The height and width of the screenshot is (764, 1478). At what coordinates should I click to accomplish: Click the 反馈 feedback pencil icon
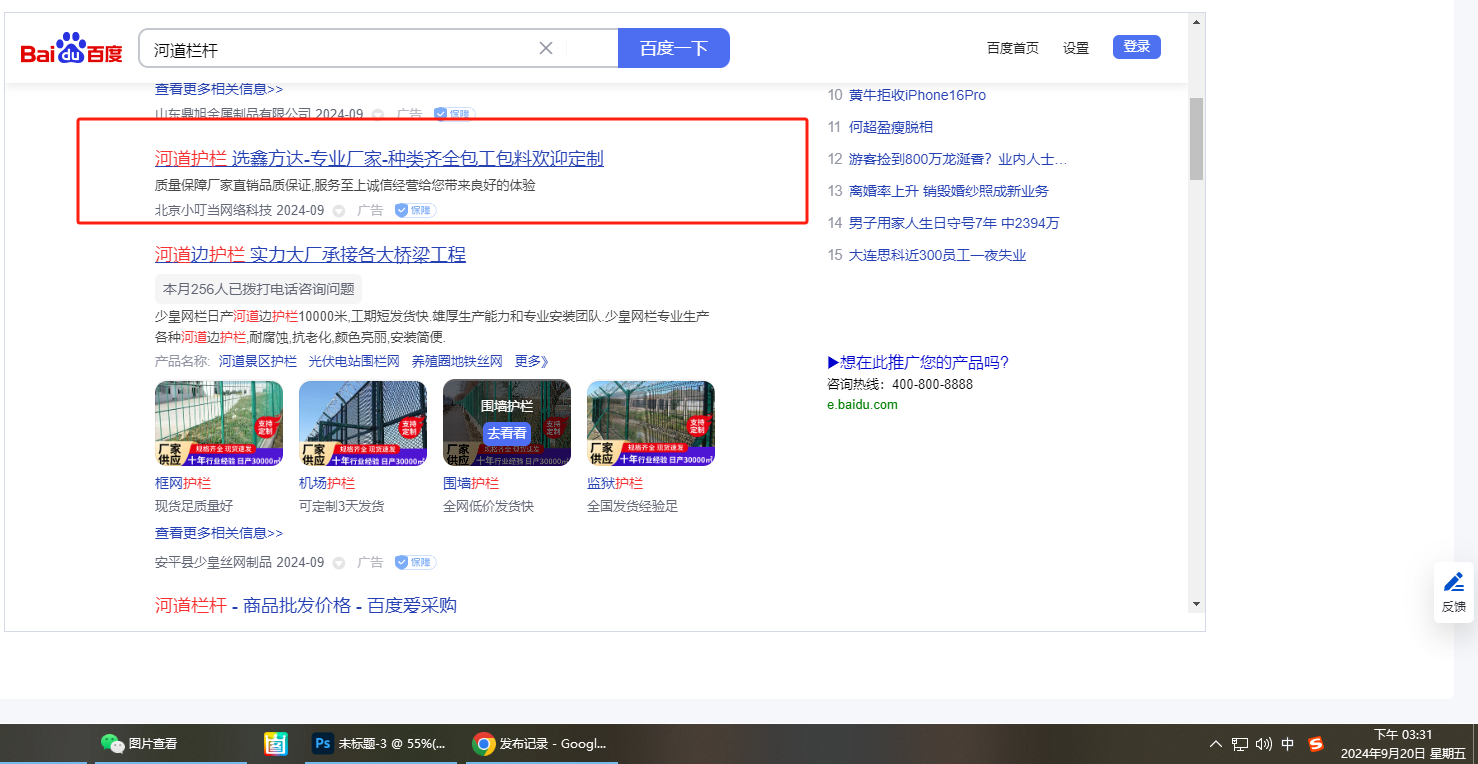(1453, 582)
